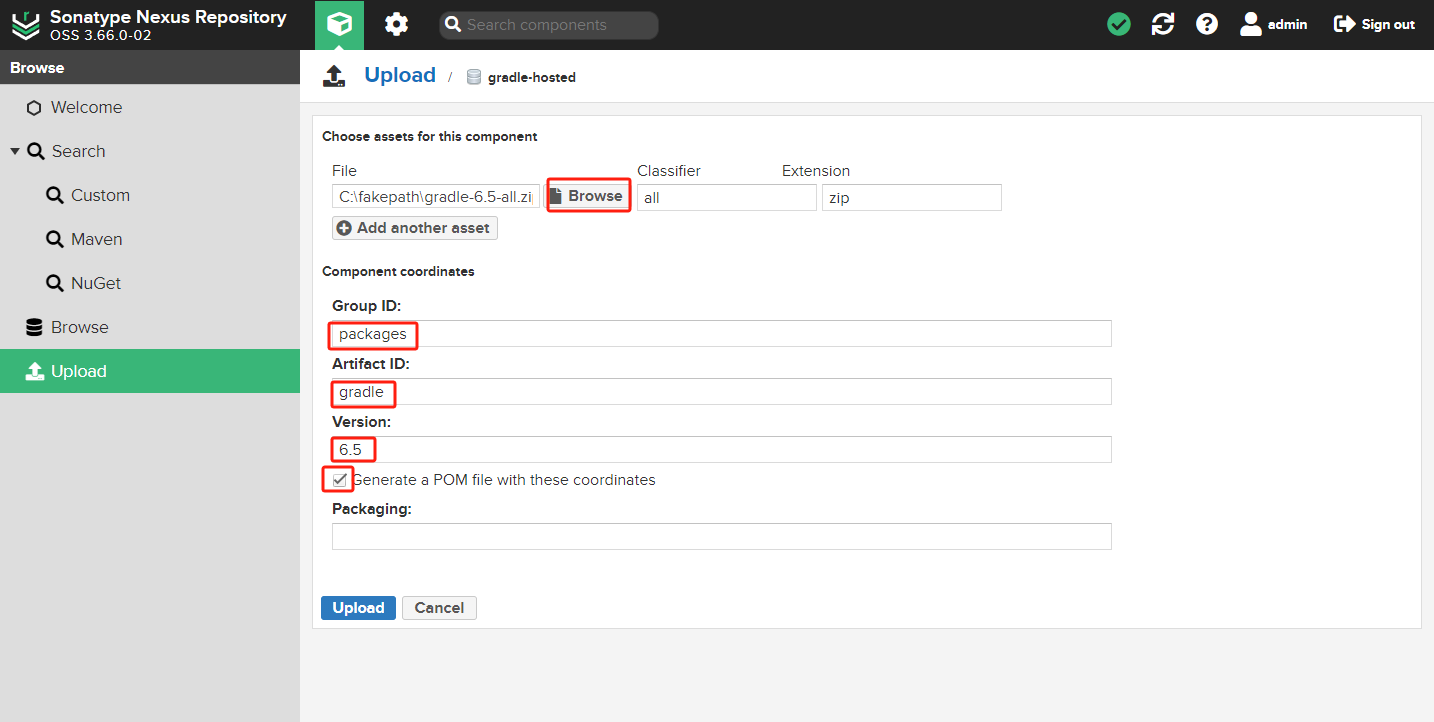
Task: Open the Welcome sidebar item
Action: coord(86,108)
